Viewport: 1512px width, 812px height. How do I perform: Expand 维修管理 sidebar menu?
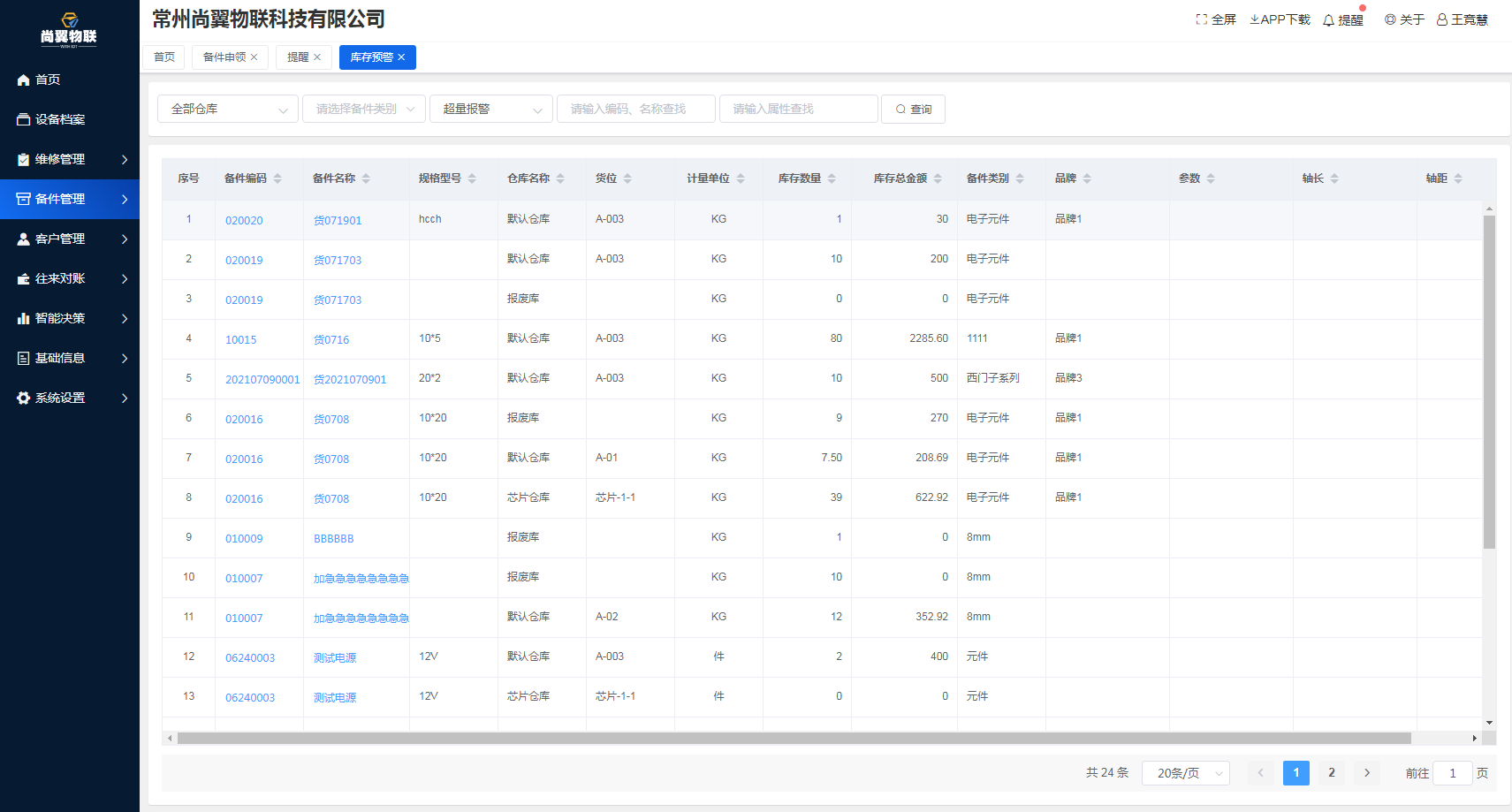pyautogui.click(x=71, y=159)
